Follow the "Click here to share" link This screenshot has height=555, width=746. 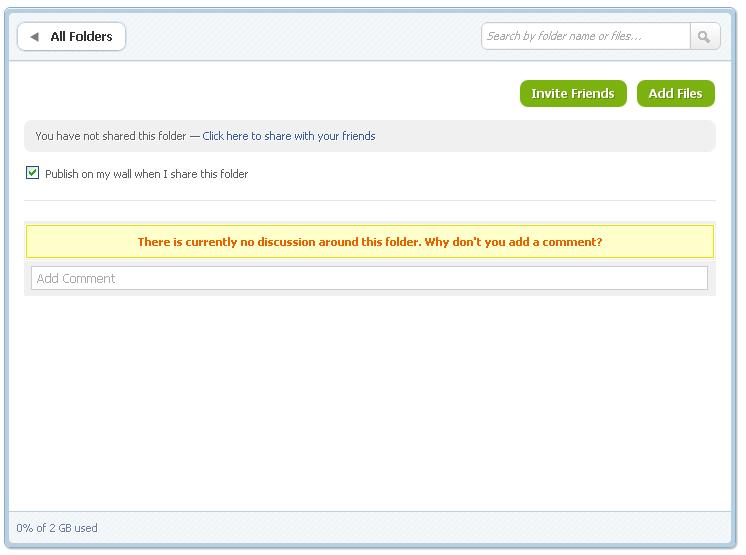point(289,136)
